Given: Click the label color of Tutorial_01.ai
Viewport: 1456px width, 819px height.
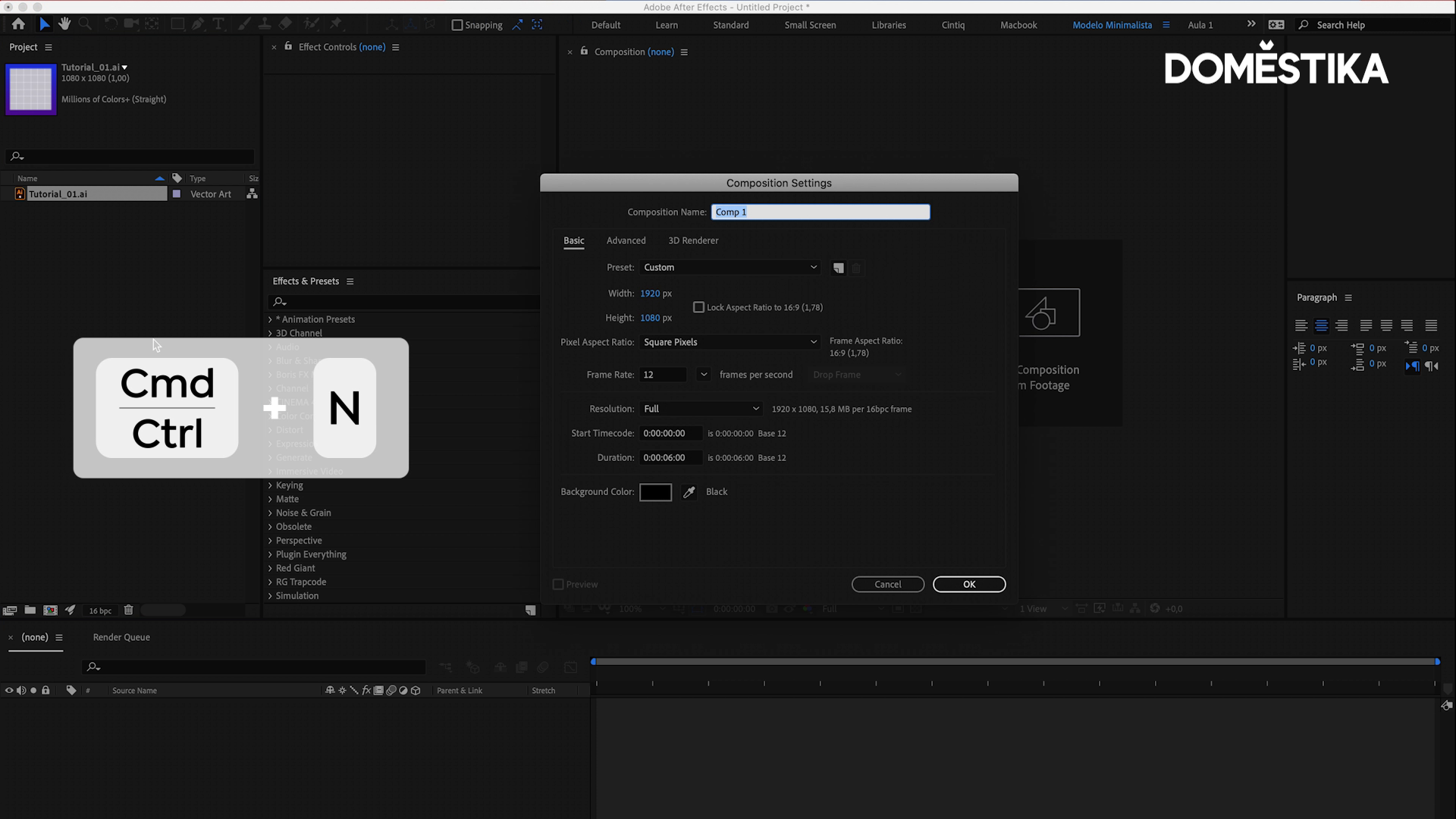Looking at the screenshot, I should pyautogui.click(x=177, y=194).
